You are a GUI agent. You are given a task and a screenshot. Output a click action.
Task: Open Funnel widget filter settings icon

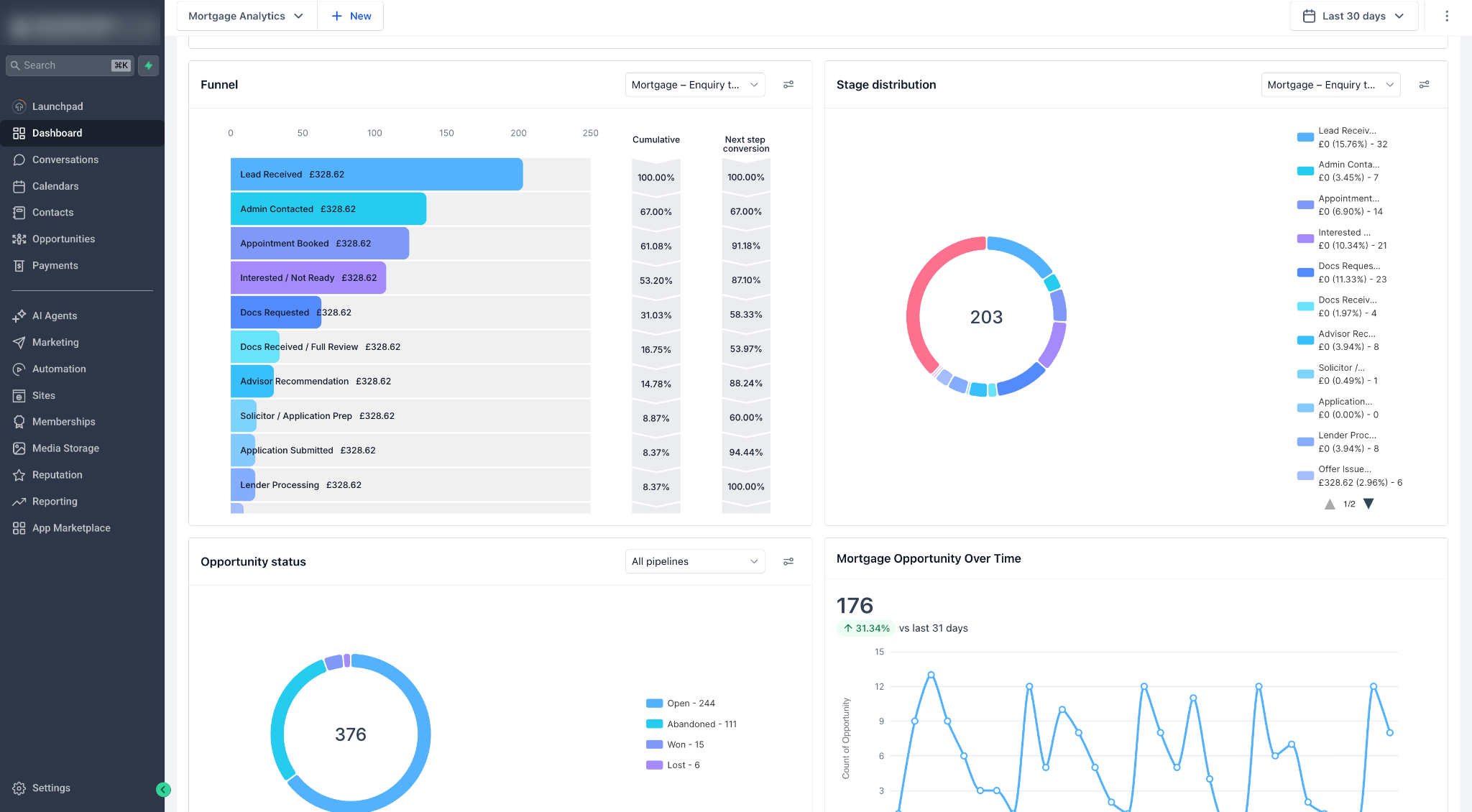(788, 85)
